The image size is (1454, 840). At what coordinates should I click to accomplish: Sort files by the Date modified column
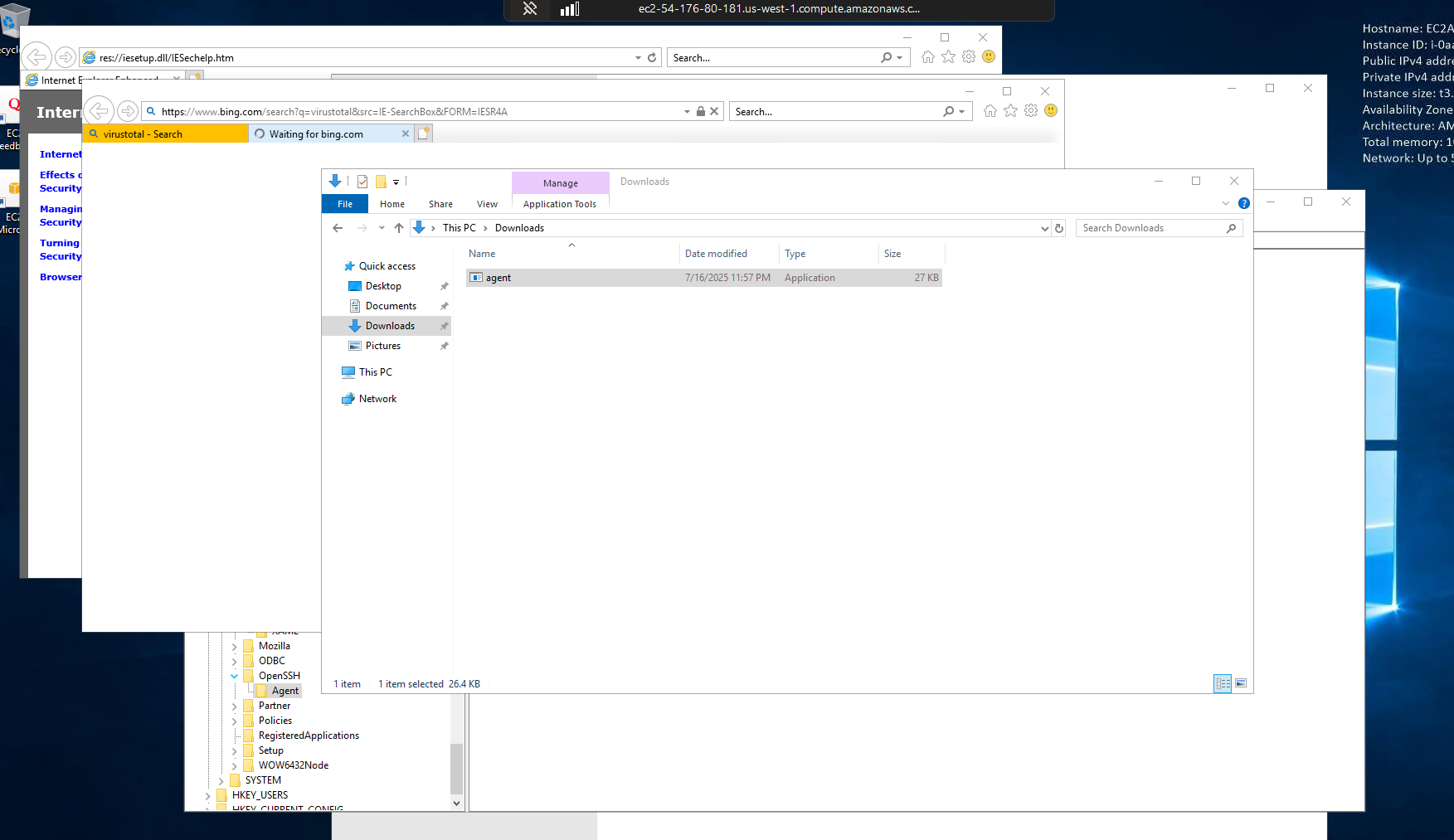[716, 254]
